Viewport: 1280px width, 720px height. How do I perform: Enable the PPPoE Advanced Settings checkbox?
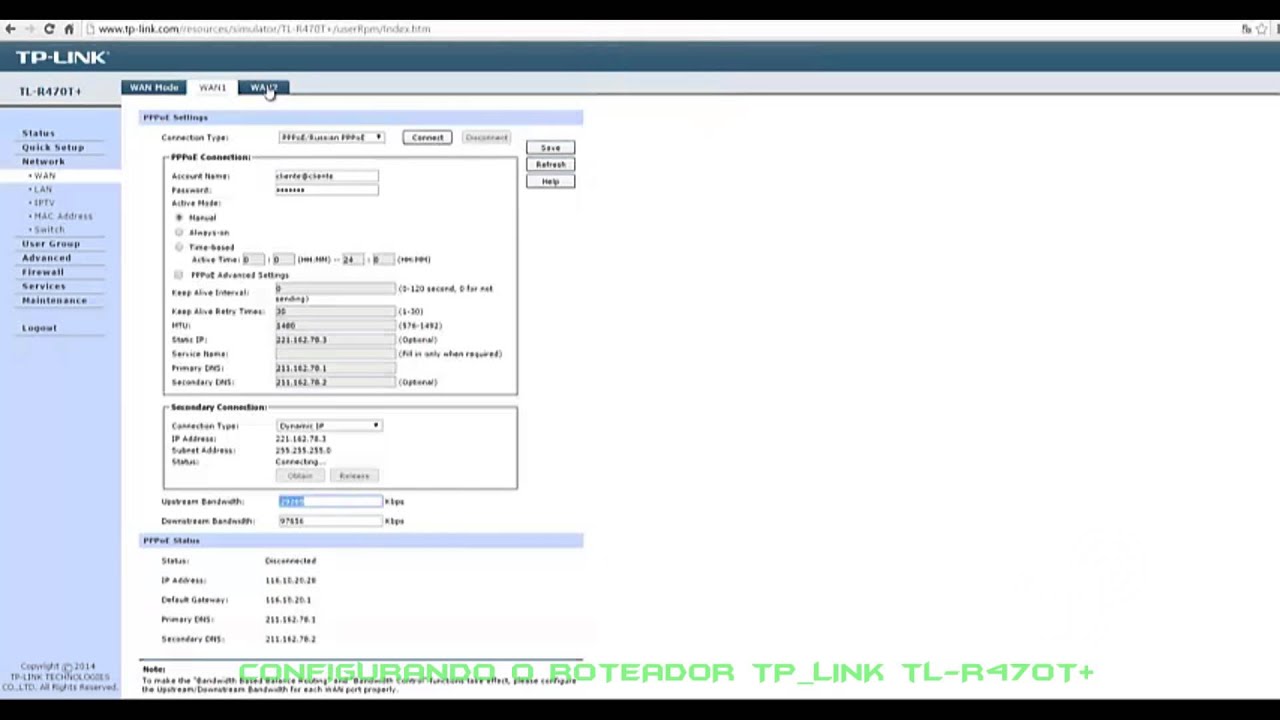179,275
